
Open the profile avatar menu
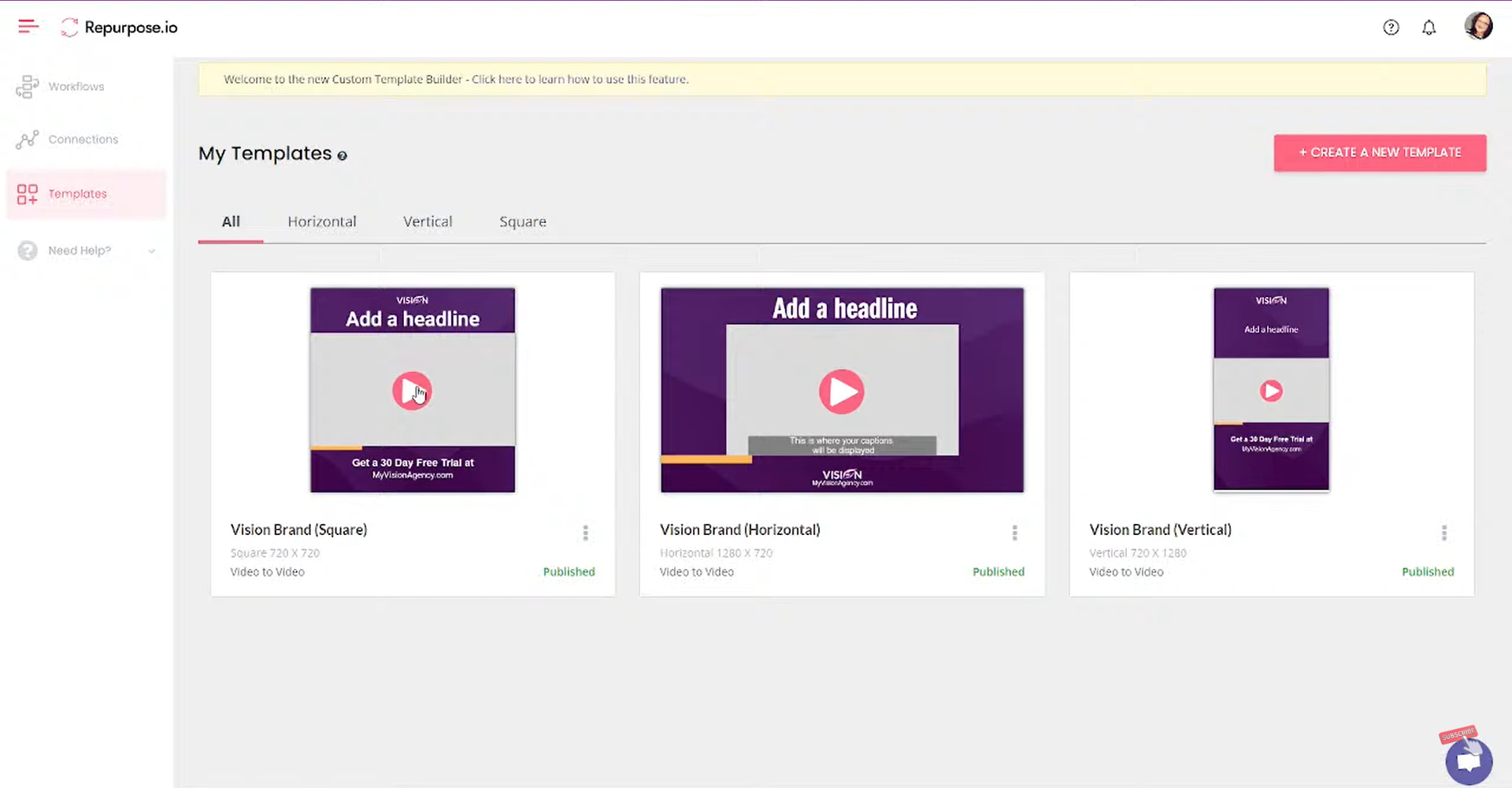(x=1479, y=26)
